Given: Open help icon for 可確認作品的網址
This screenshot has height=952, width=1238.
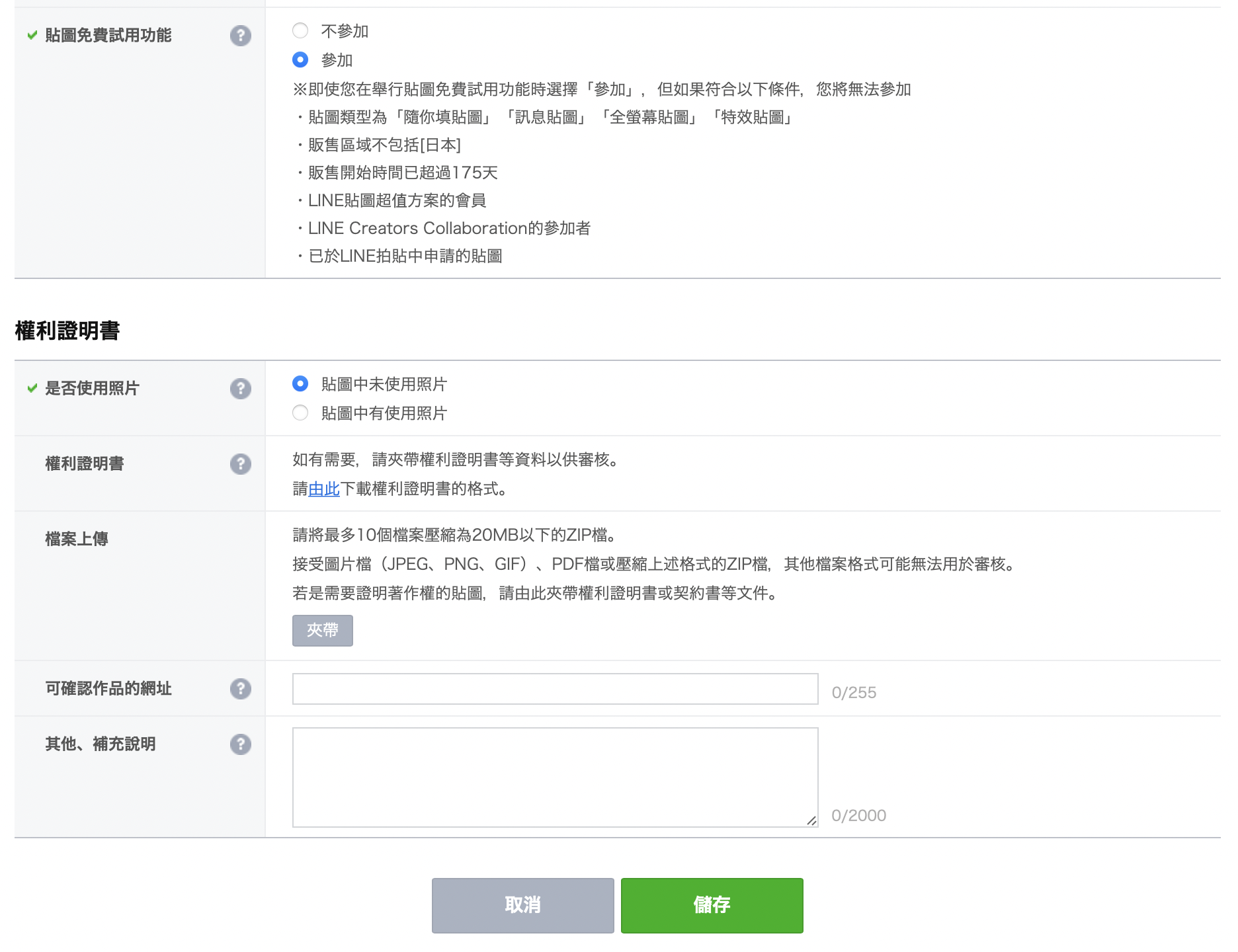Looking at the screenshot, I should click(x=241, y=689).
